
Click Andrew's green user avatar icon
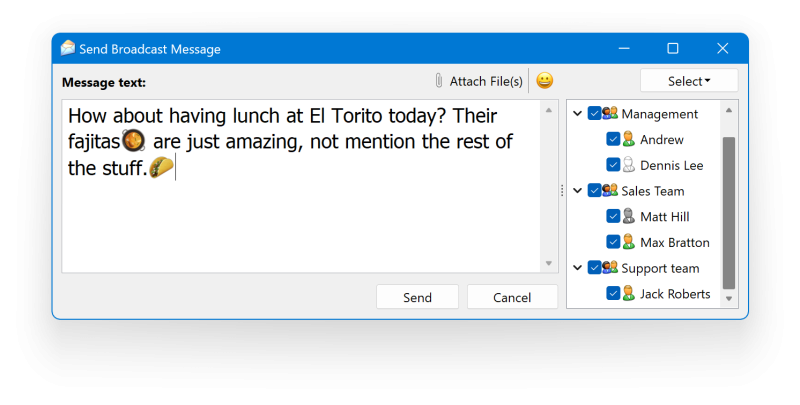(x=629, y=139)
